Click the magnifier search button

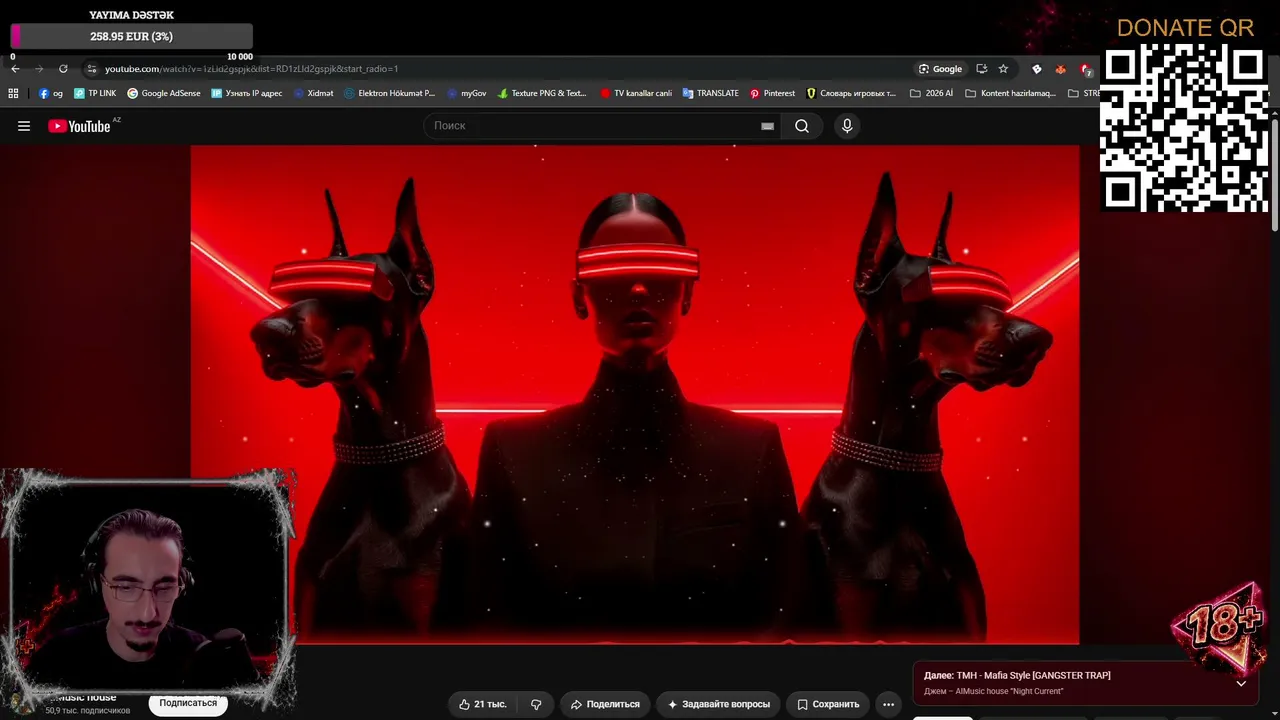(x=802, y=126)
